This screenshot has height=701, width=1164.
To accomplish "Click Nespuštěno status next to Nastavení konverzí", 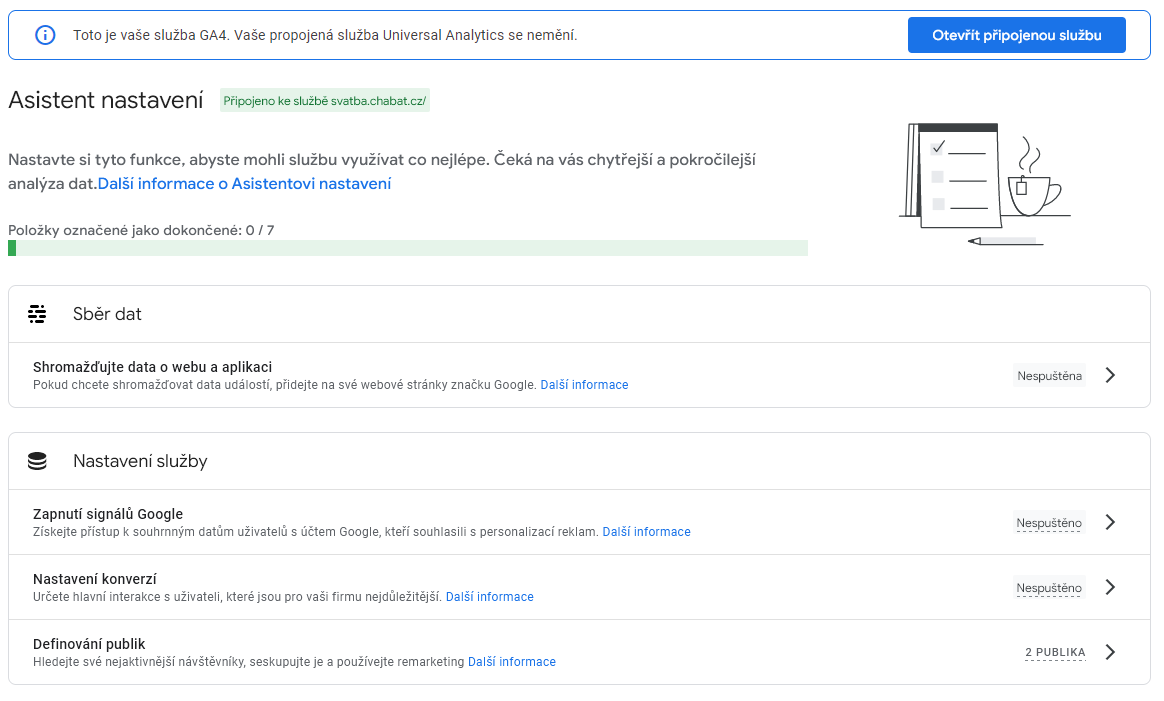I will coord(1049,588).
